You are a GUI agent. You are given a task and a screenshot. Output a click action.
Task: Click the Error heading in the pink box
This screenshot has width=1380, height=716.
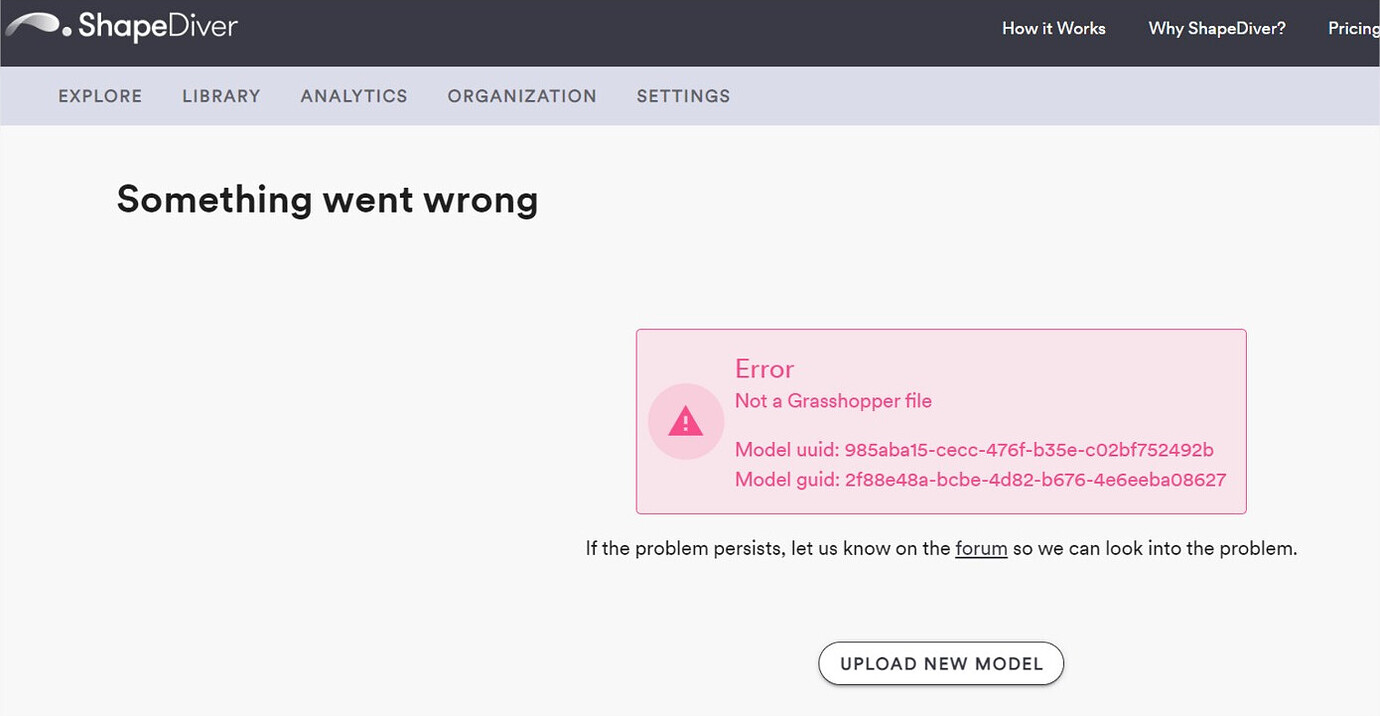tap(764, 369)
